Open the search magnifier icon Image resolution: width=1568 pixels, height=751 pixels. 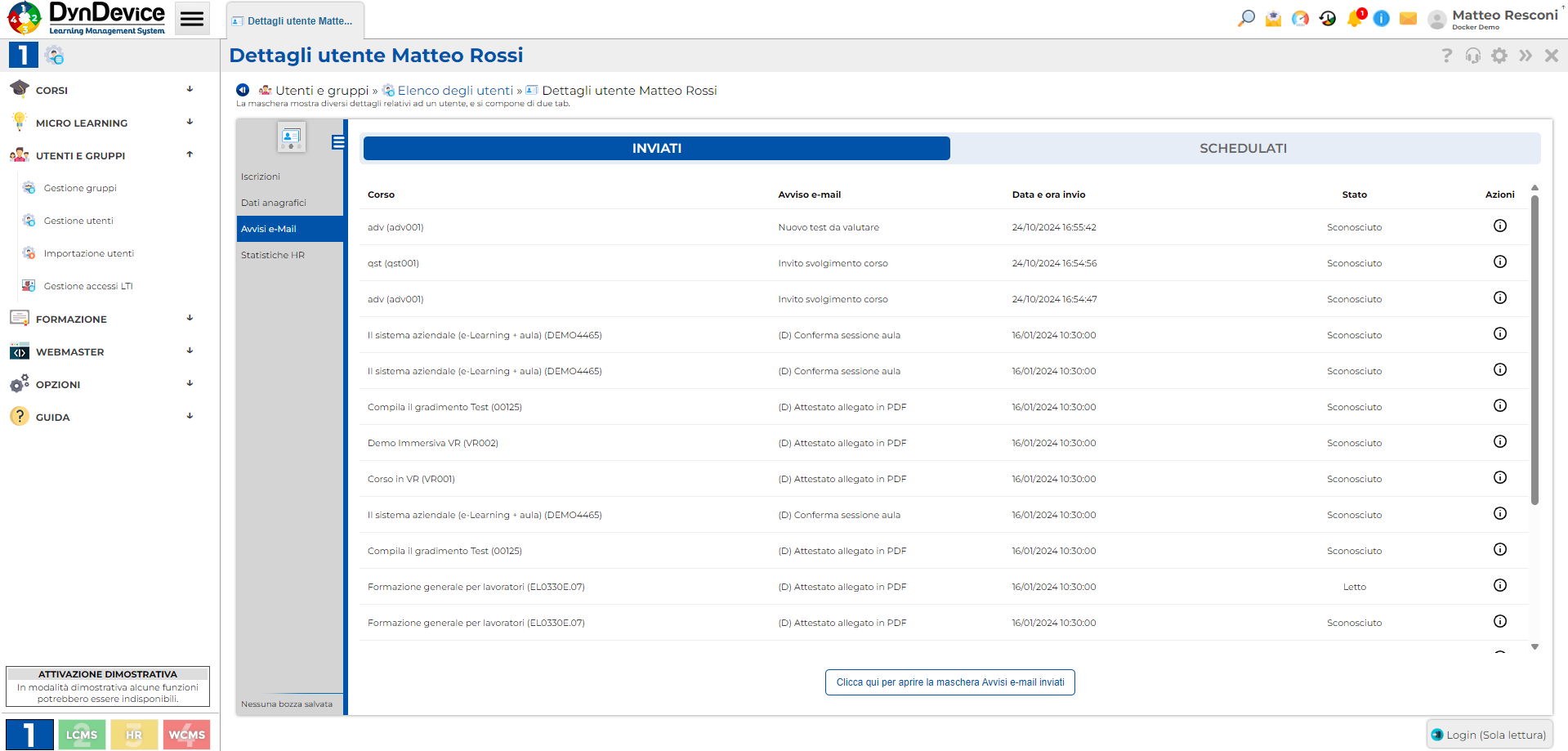[1245, 17]
